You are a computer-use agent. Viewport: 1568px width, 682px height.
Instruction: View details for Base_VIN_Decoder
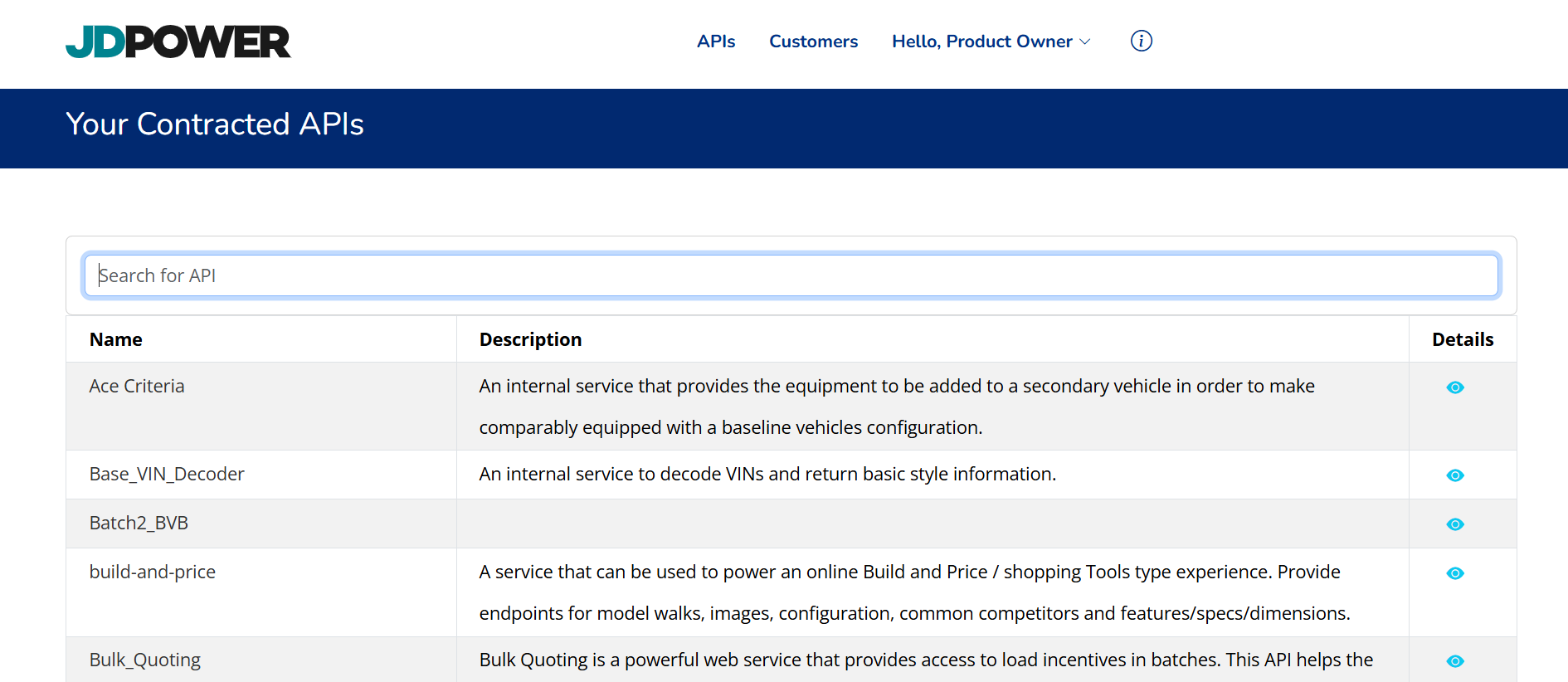[x=1454, y=475]
